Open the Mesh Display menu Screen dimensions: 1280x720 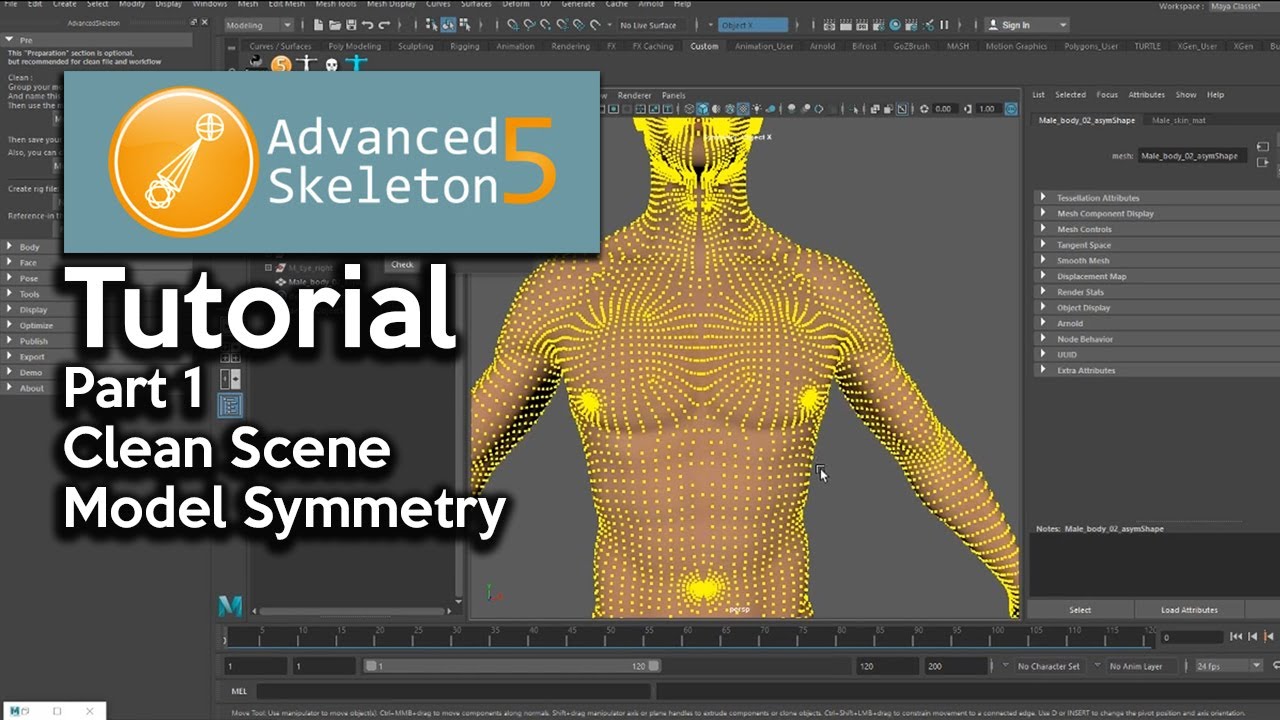tap(391, 4)
